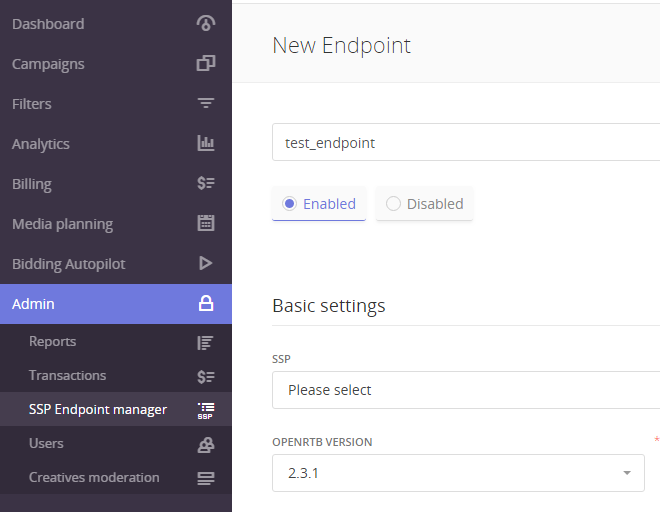This screenshot has width=660, height=512.
Task: Click the New Endpoint heading
Action: click(341, 45)
